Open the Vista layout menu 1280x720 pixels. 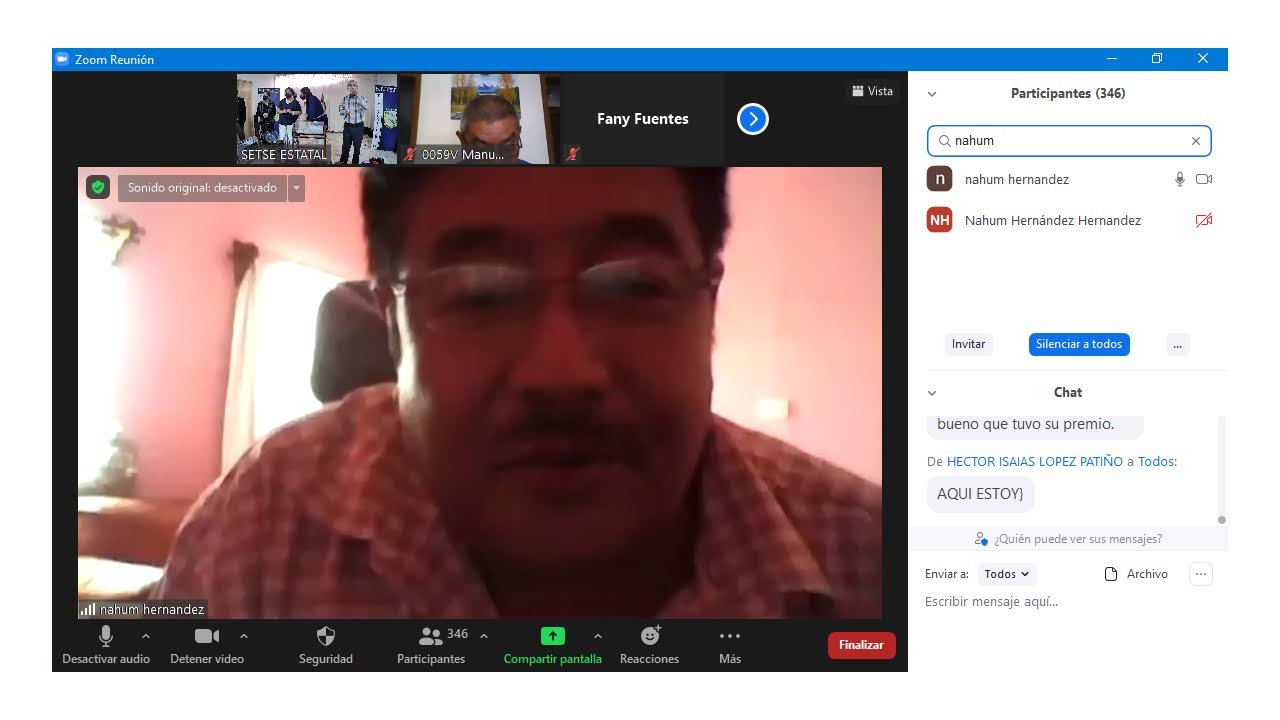(873, 91)
